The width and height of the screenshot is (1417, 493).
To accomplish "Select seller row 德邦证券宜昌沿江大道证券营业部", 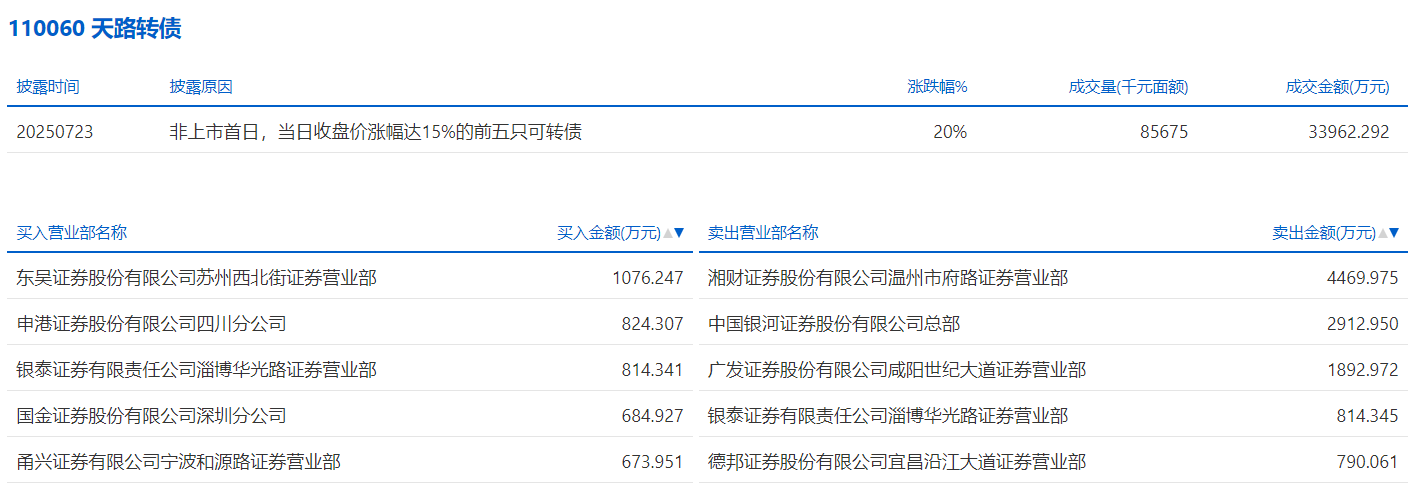I will (x=897, y=461).
